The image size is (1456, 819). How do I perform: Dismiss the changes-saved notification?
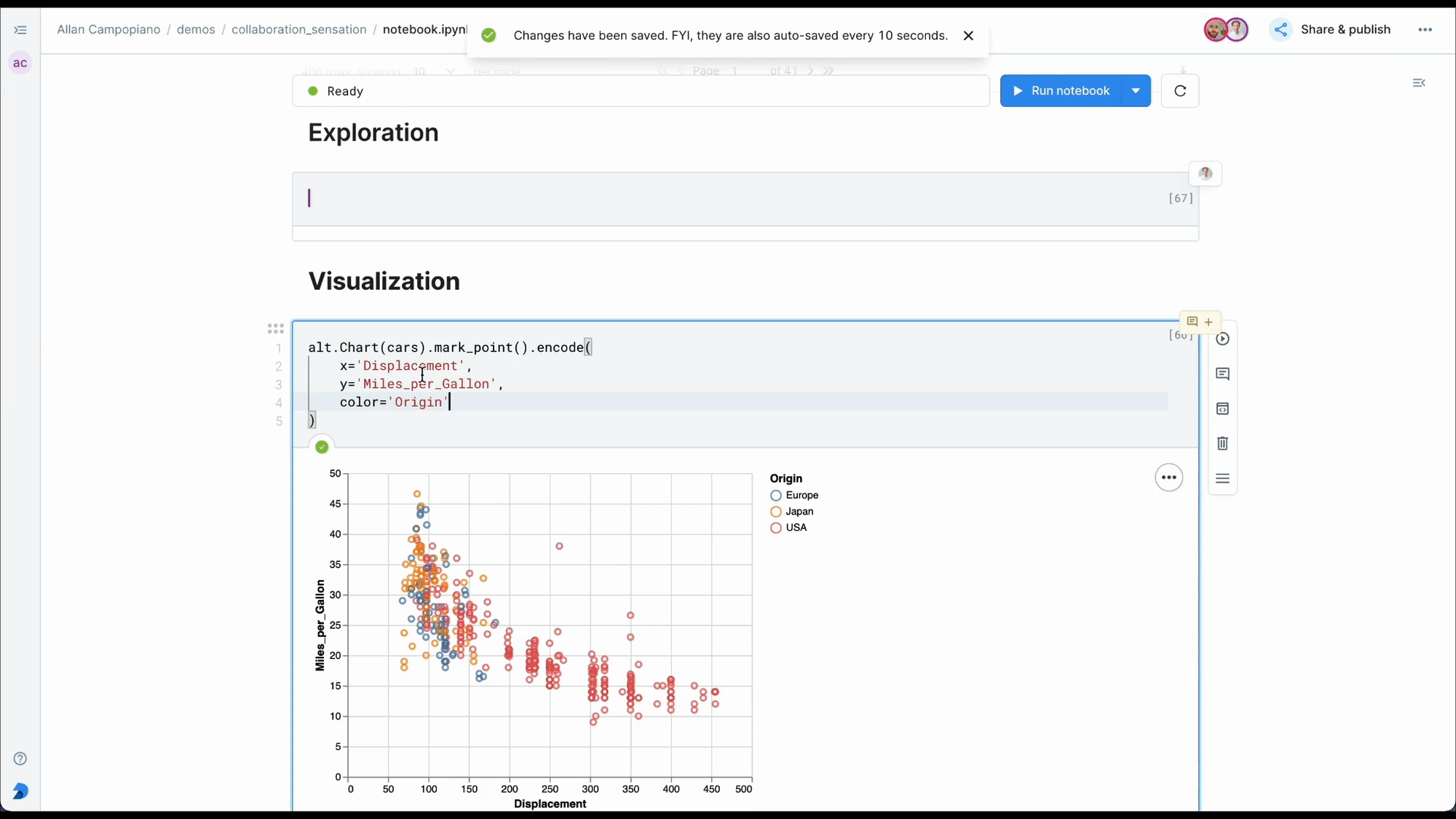pyautogui.click(x=968, y=36)
